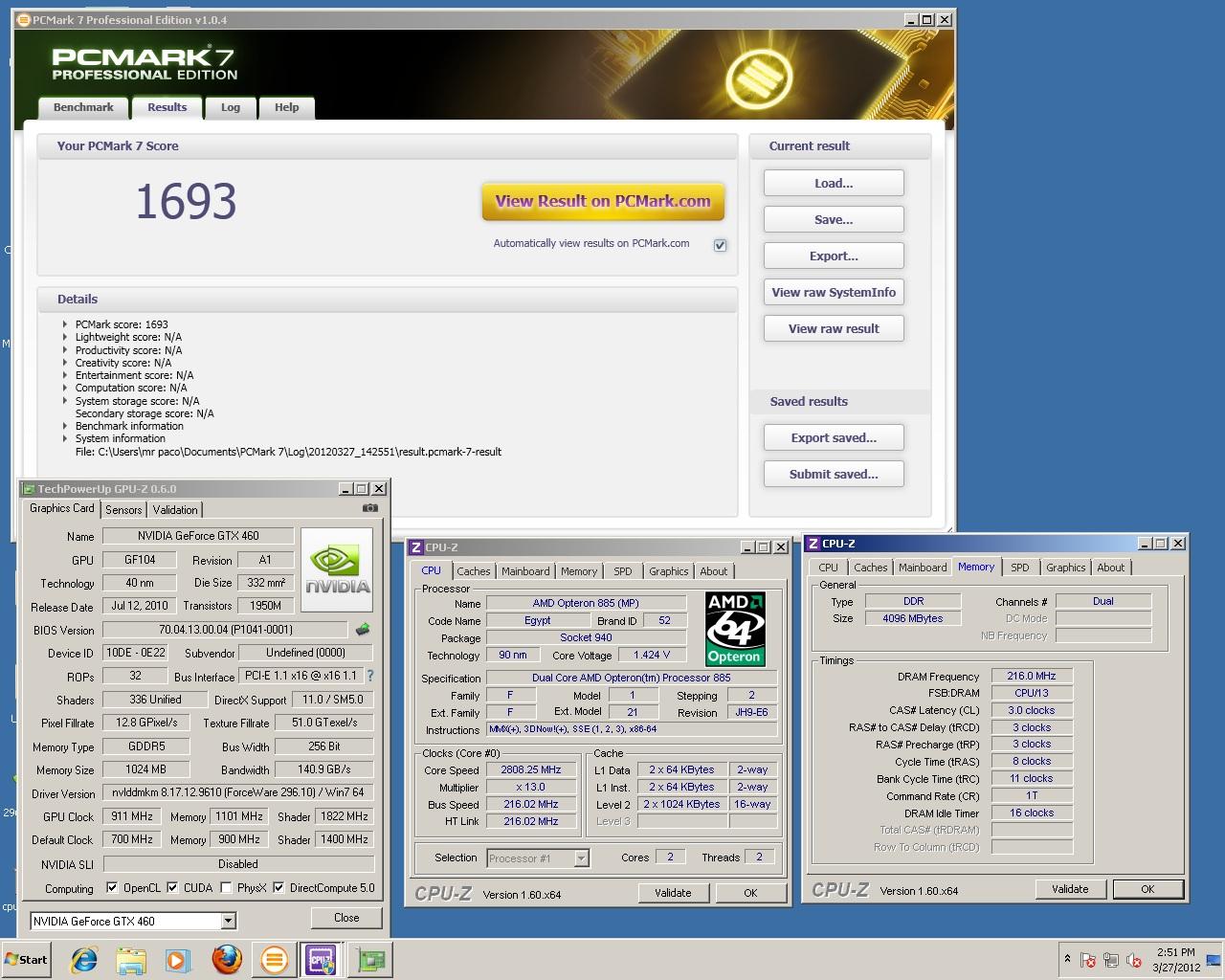This screenshot has width=1225, height=980.
Task: Expand Entertainment score detail row
Action: pos(65,375)
